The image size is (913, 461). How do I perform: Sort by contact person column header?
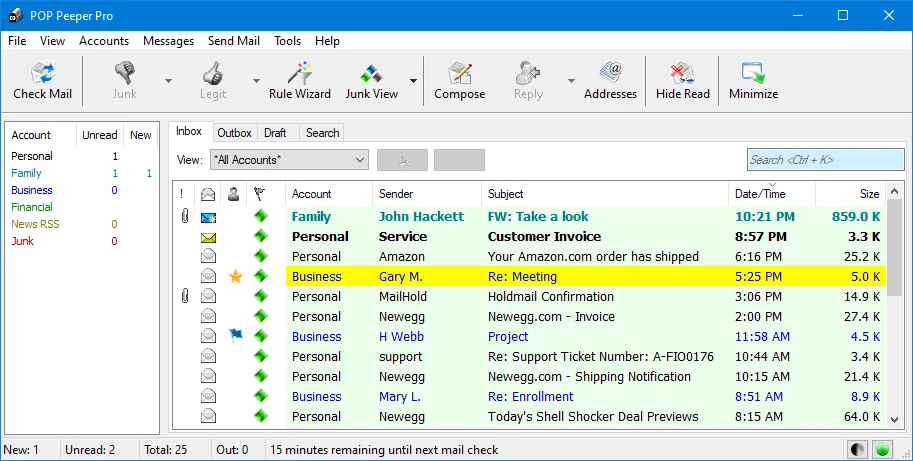coord(233,194)
